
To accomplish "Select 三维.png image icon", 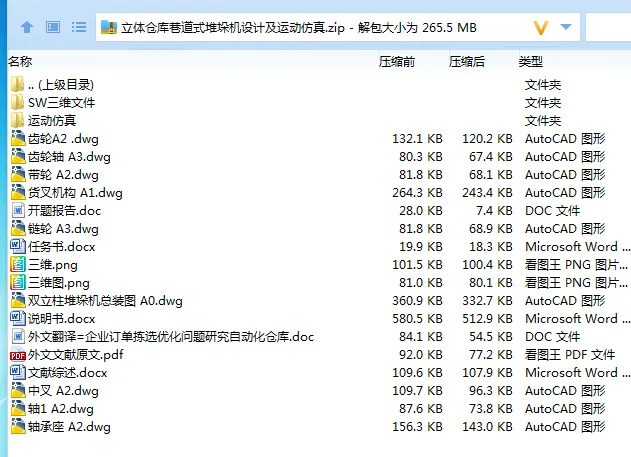I will tap(18, 264).
